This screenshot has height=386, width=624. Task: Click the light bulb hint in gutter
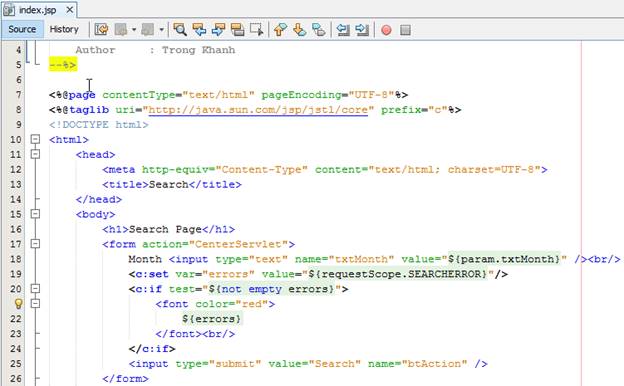(18, 304)
